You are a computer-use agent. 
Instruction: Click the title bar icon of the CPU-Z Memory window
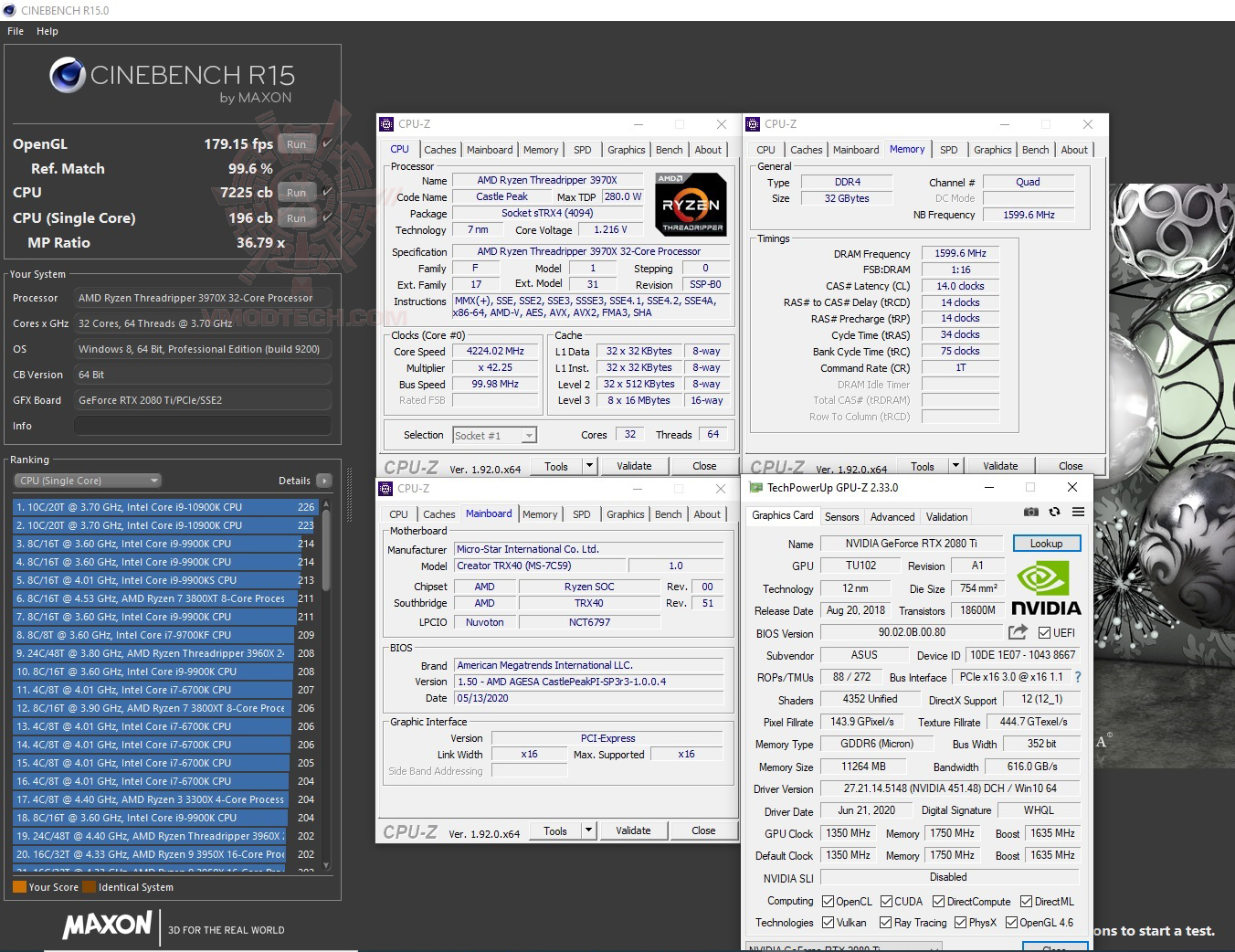[x=754, y=124]
